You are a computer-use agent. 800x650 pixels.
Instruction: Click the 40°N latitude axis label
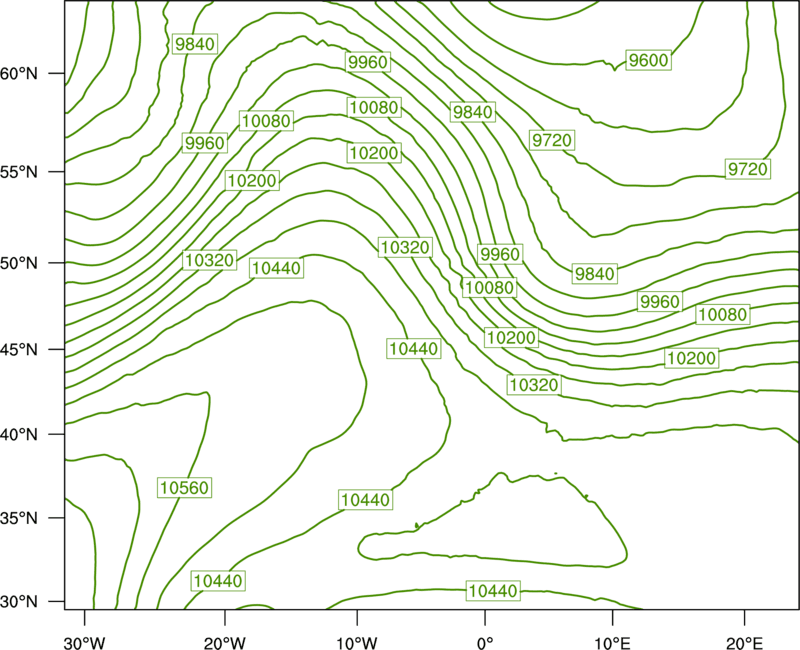pos(19,435)
